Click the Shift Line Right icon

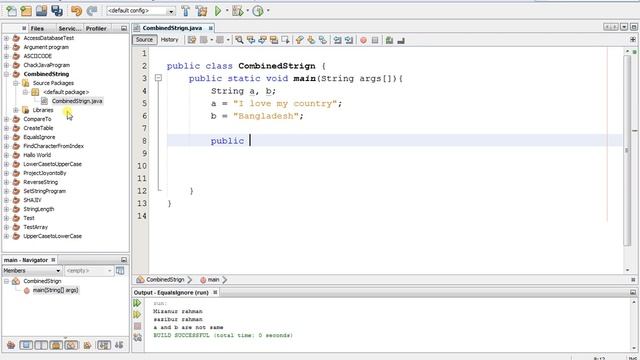[349, 40]
